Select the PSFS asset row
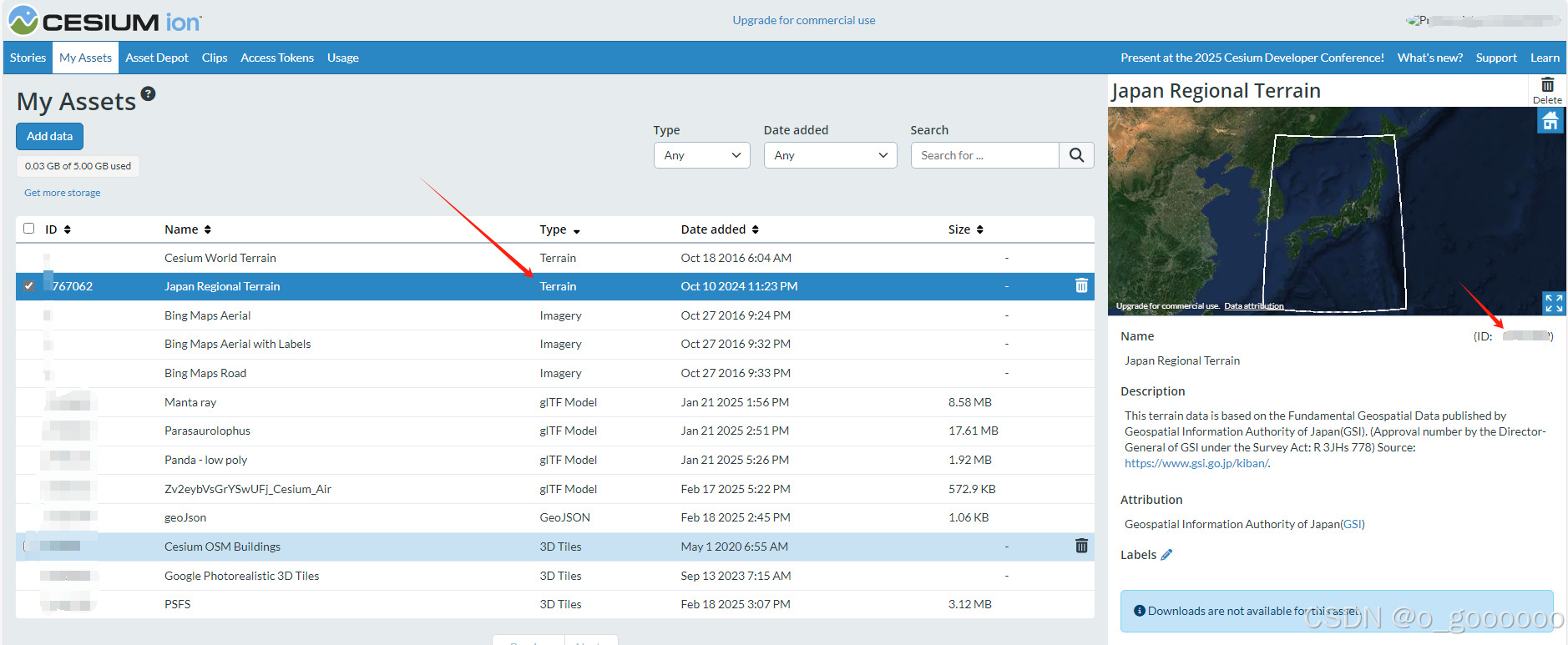Viewport: 1568px width, 645px height. tap(555, 604)
